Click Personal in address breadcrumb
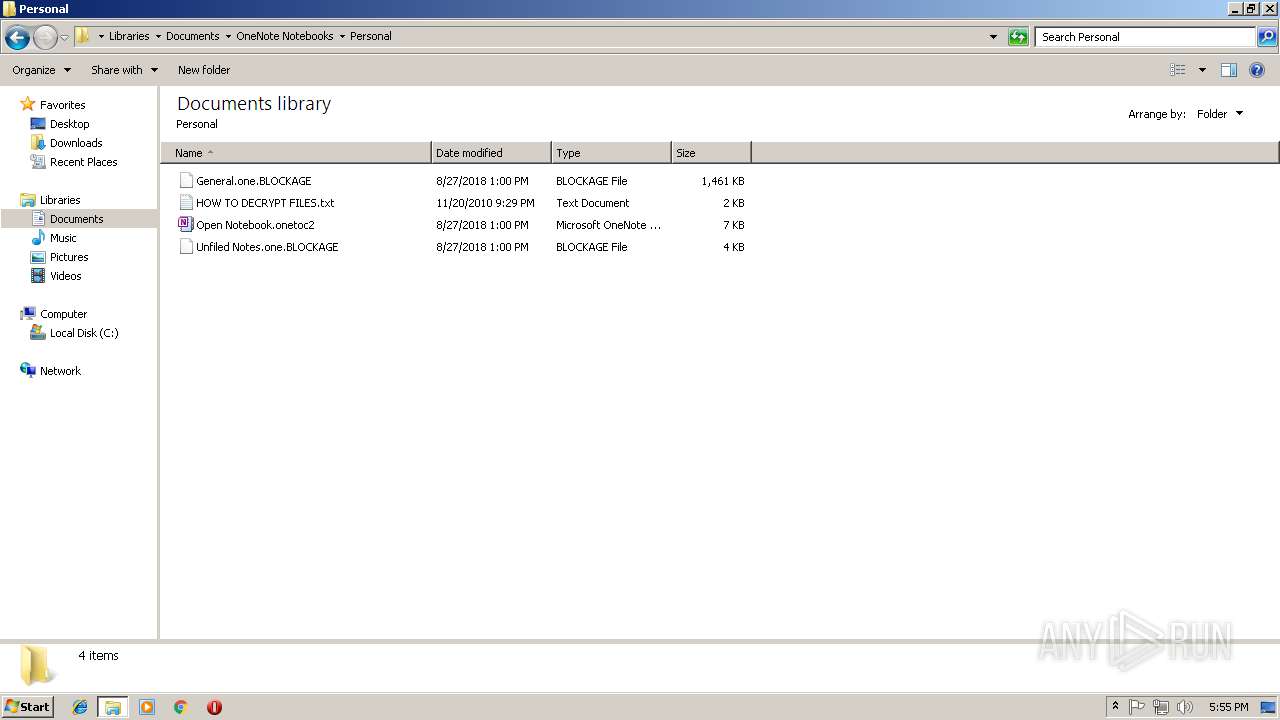The width and height of the screenshot is (1280, 720). [371, 36]
